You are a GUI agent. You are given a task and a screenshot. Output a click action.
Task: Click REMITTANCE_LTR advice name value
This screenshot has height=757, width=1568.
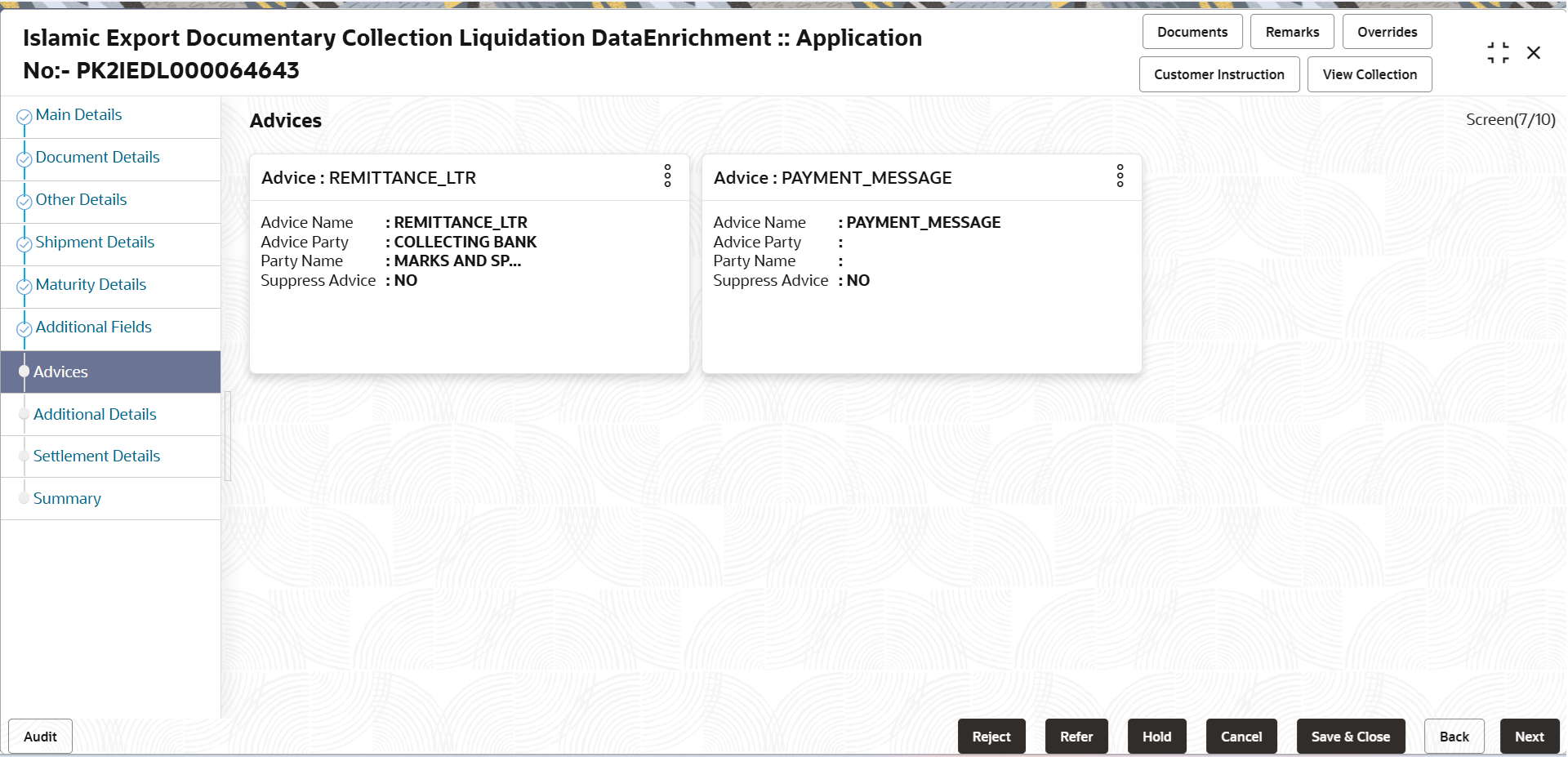click(x=461, y=222)
